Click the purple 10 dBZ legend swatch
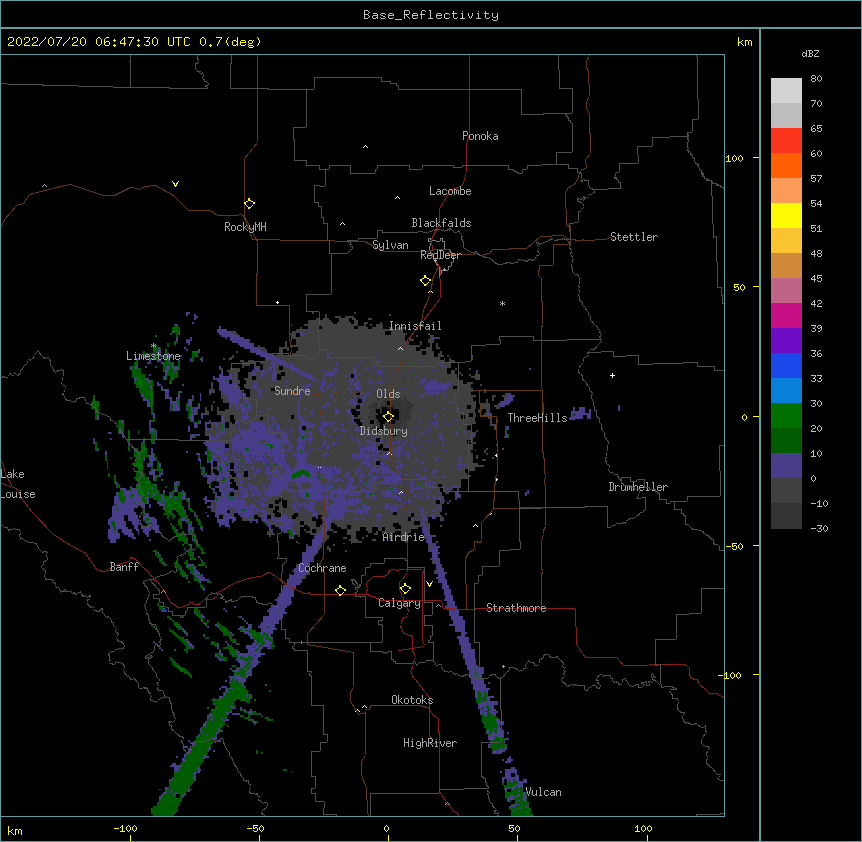 [x=786, y=466]
